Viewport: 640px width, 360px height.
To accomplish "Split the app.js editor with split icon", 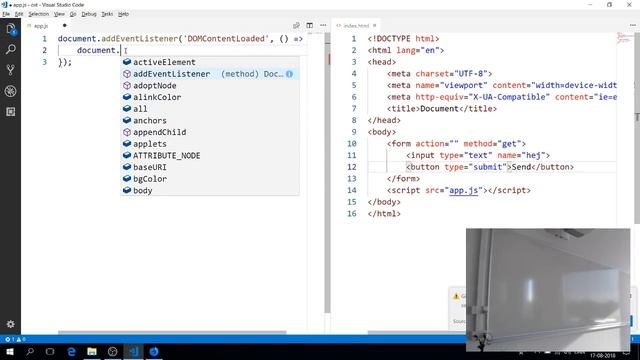I will (310, 25).
